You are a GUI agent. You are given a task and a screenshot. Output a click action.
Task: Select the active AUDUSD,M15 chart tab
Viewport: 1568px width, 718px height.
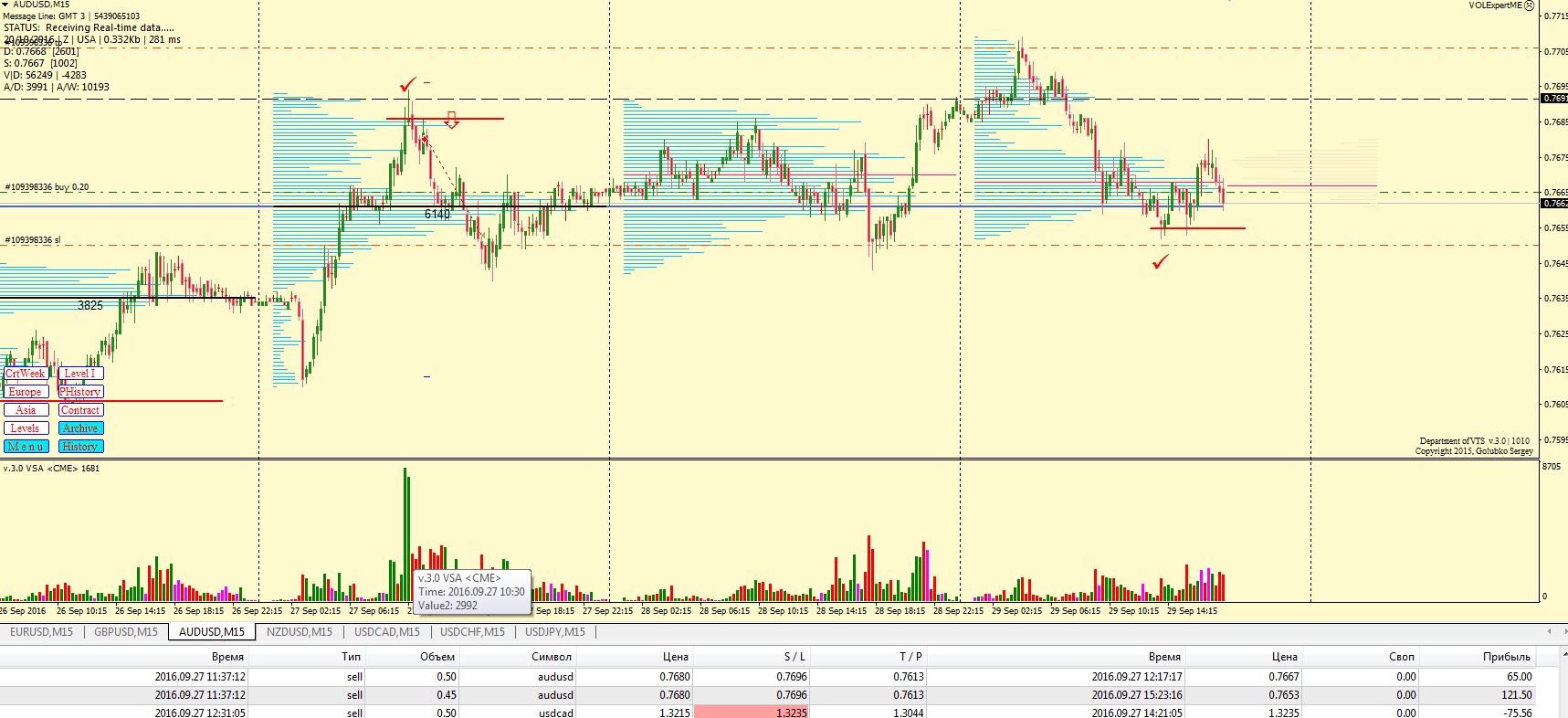tap(212, 631)
